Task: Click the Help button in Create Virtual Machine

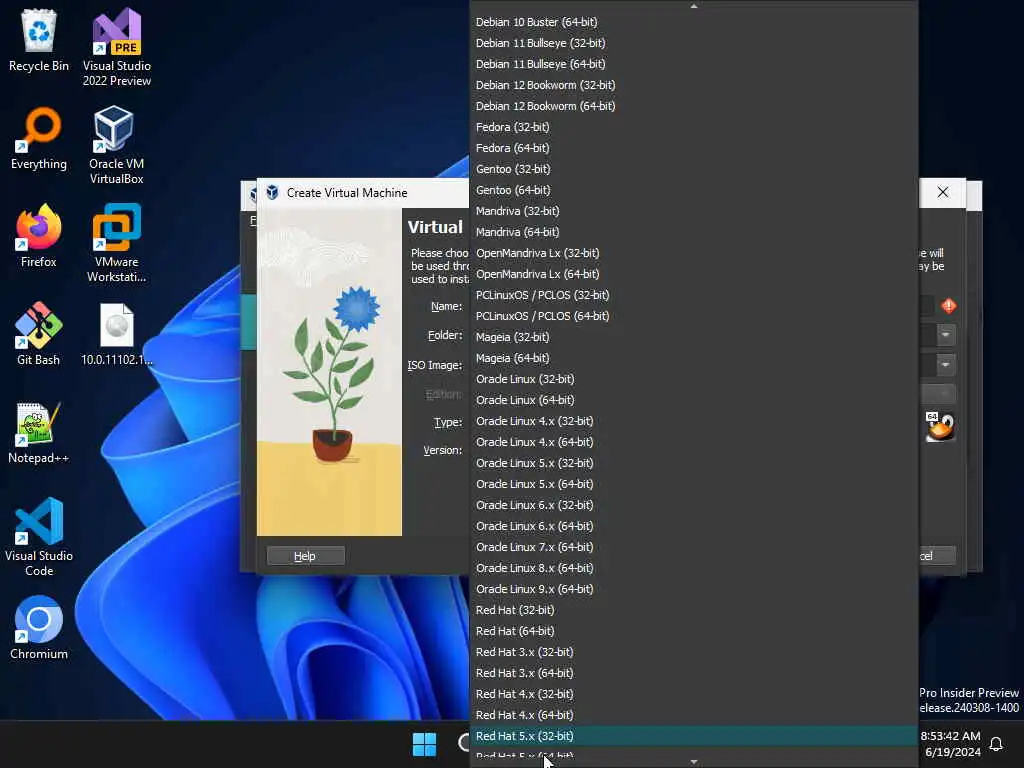Action: [306, 556]
